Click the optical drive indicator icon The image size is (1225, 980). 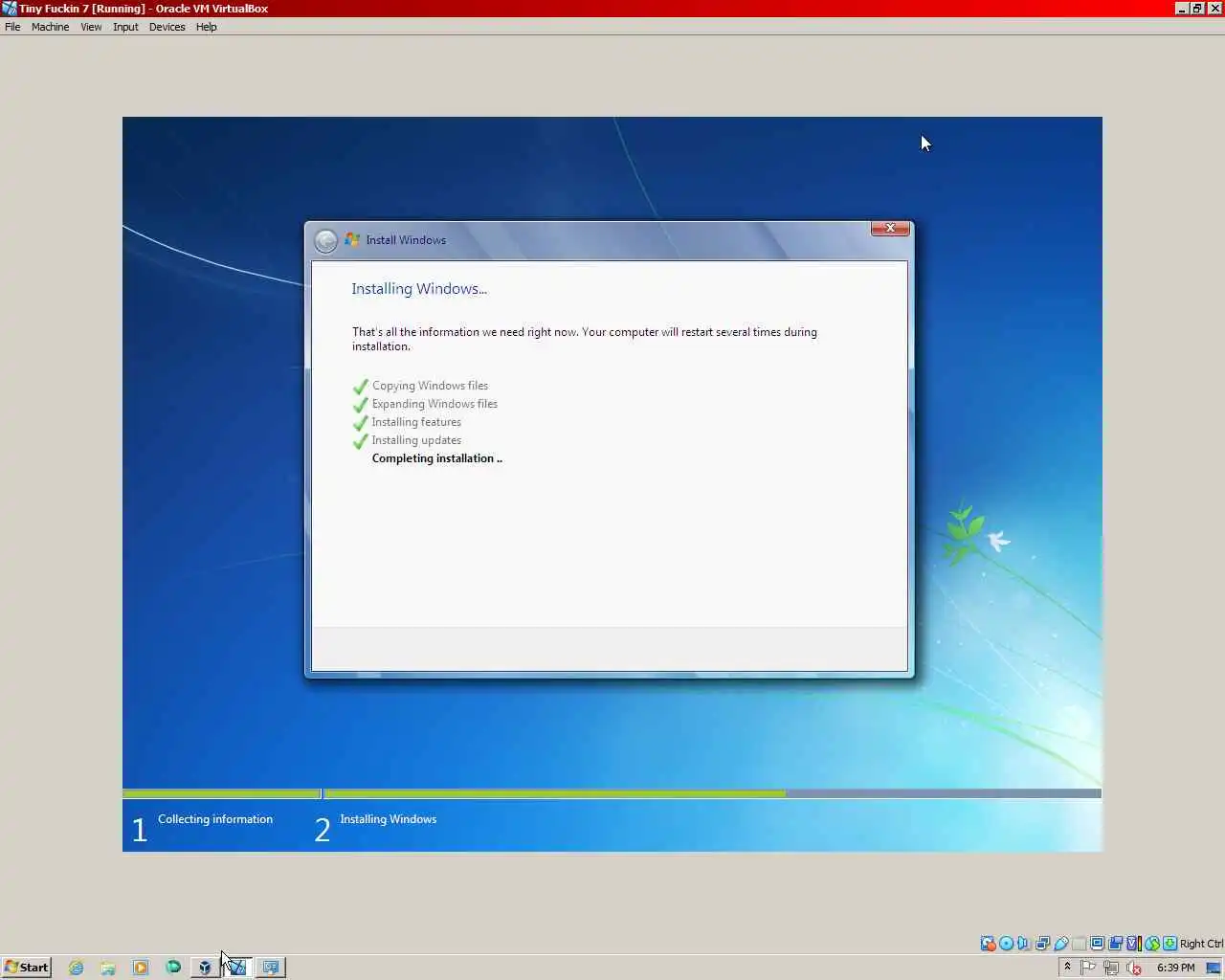[1006, 943]
